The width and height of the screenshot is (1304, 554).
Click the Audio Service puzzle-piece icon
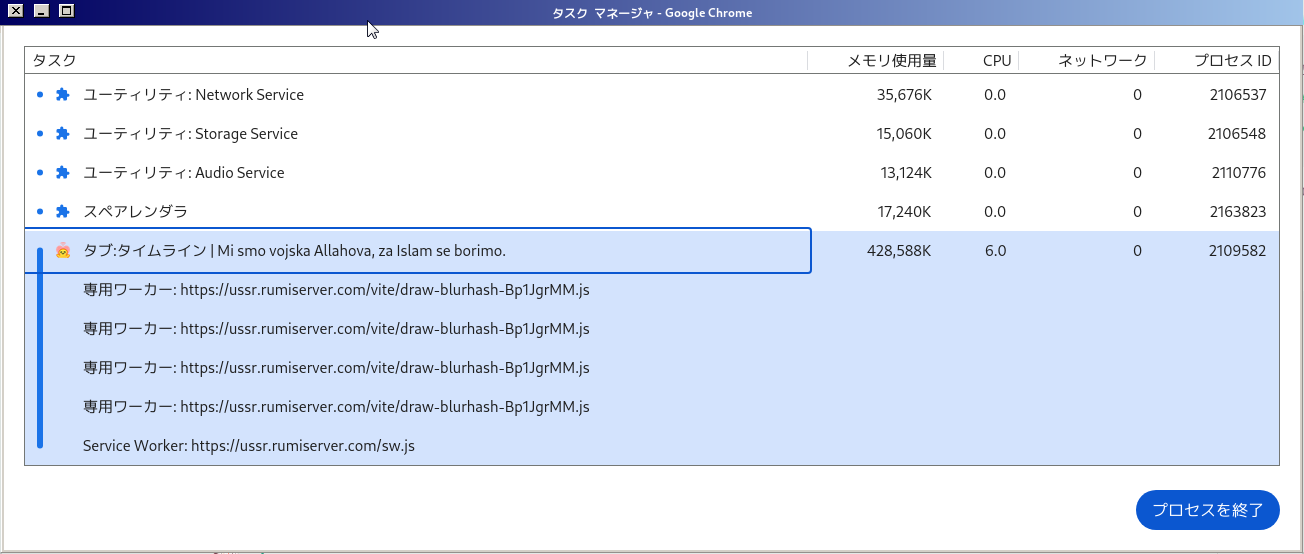[x=62, y=173]
